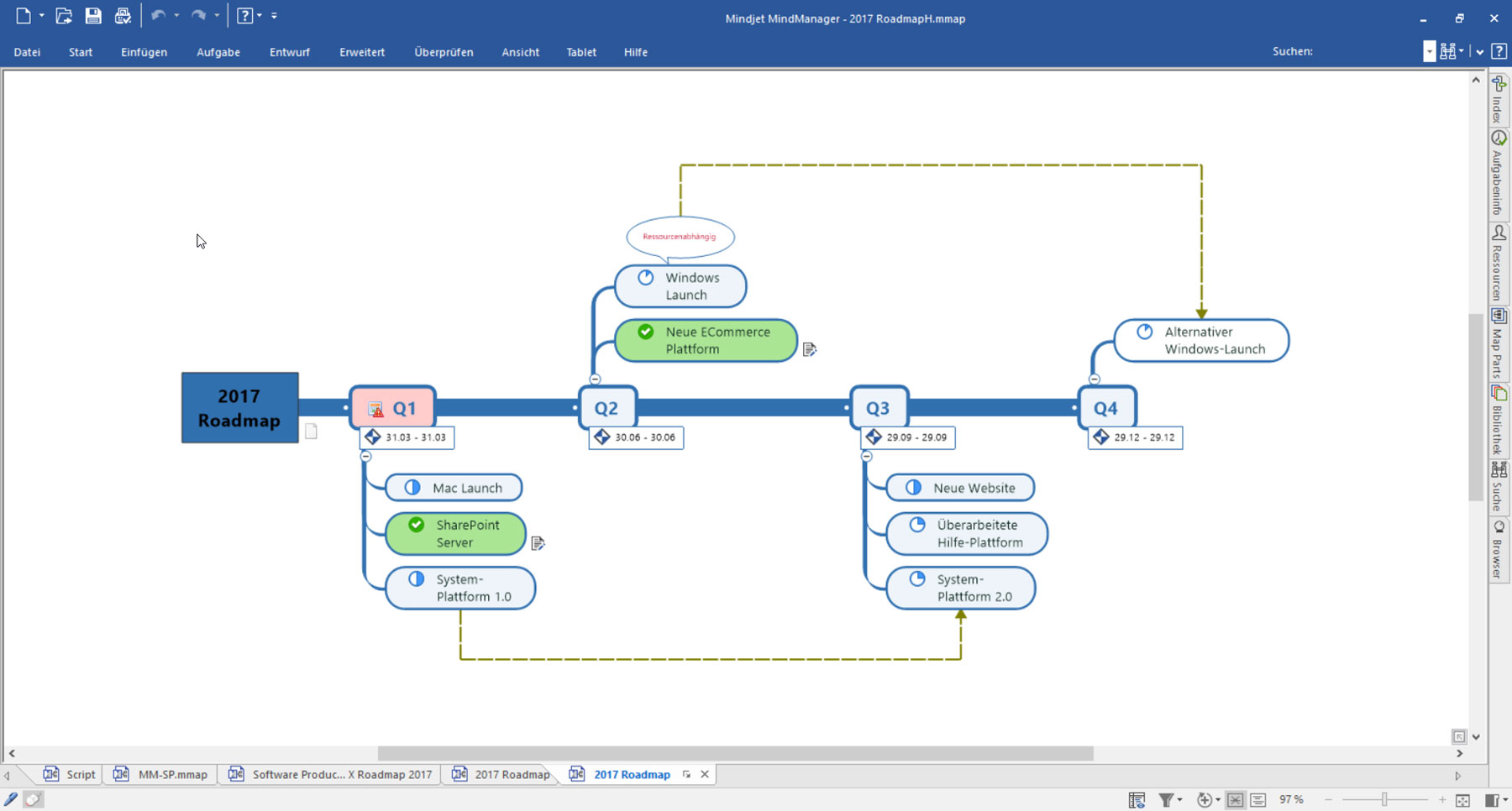
Task: Open the Map Parts sidebar panel
Action: [x=1499, y=344]
